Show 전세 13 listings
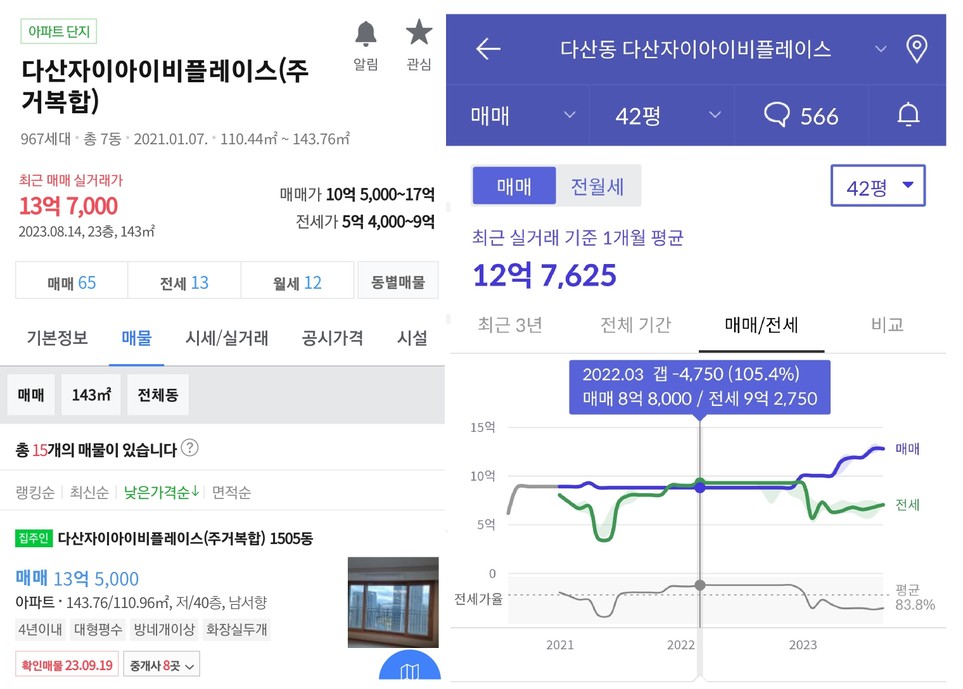The image size is (963, 689). (x=184, y=282)
